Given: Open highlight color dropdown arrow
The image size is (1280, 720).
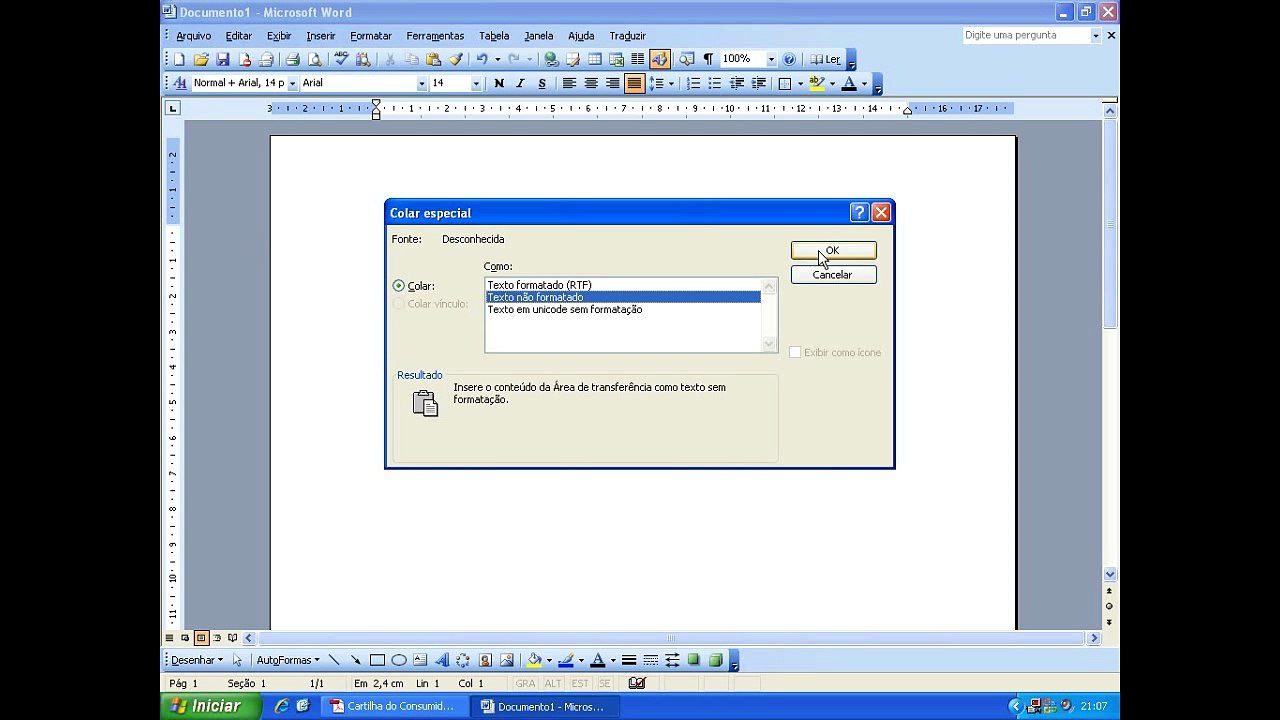Looking at the screenshot, I should coord(832,84).
